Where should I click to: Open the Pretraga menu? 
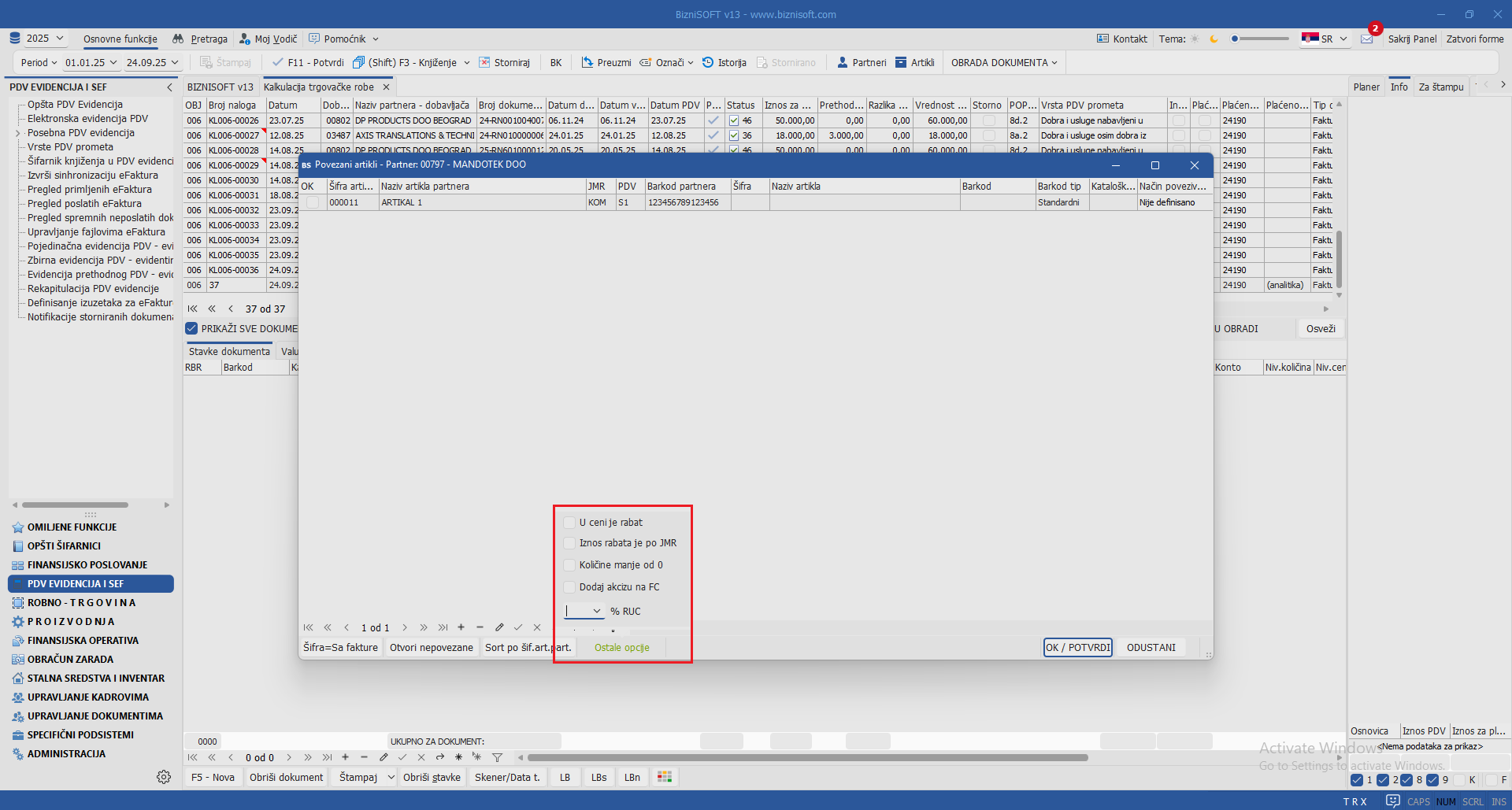pos(201,39)
